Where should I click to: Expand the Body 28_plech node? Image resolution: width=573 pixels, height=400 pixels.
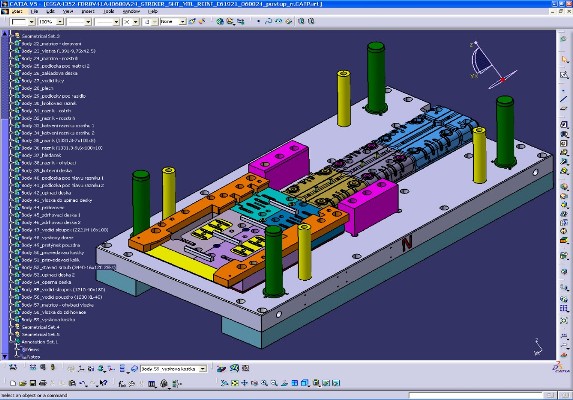tap(11, 88)
